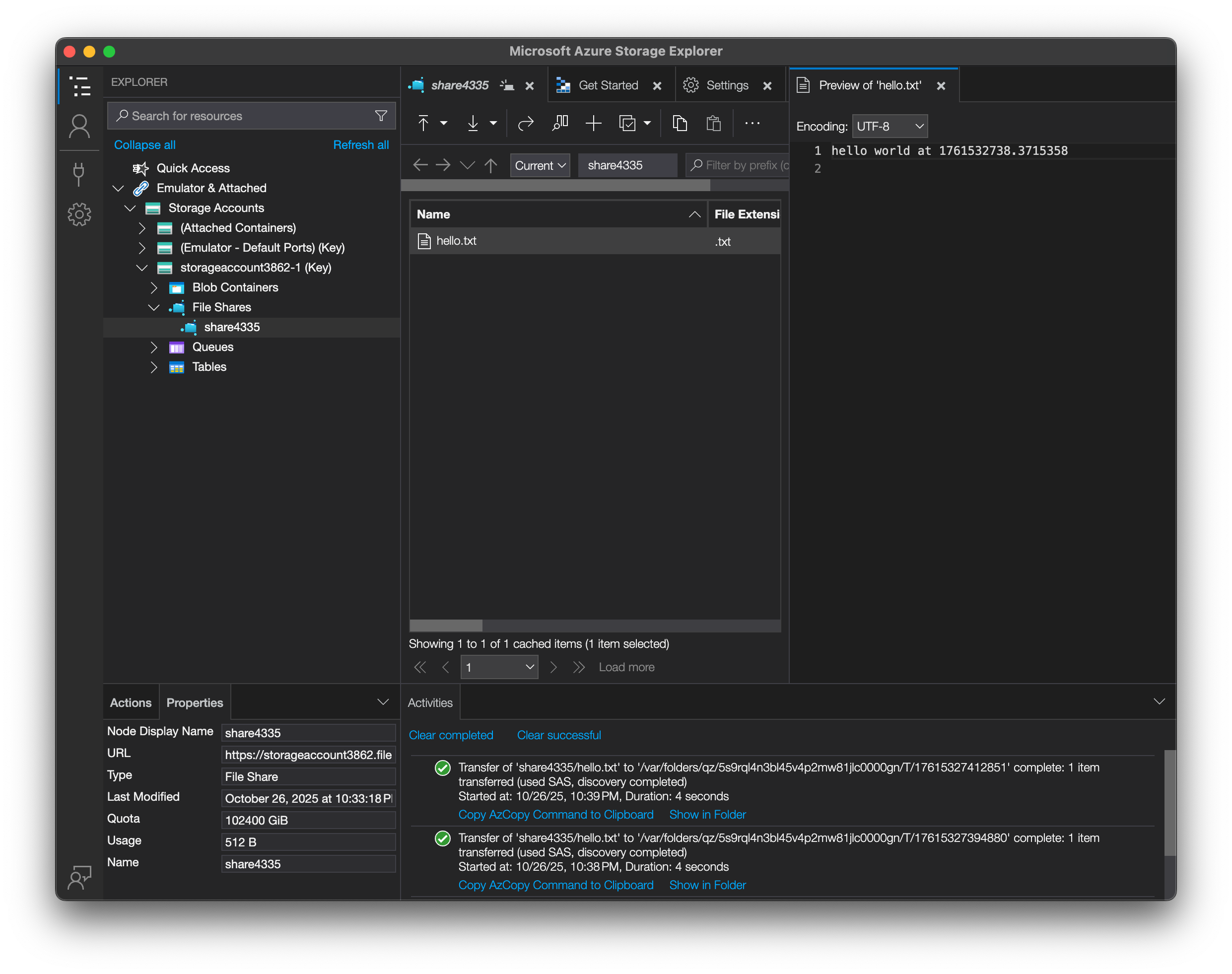
Task: Switch to the Get Started tab
Action: 608,85
